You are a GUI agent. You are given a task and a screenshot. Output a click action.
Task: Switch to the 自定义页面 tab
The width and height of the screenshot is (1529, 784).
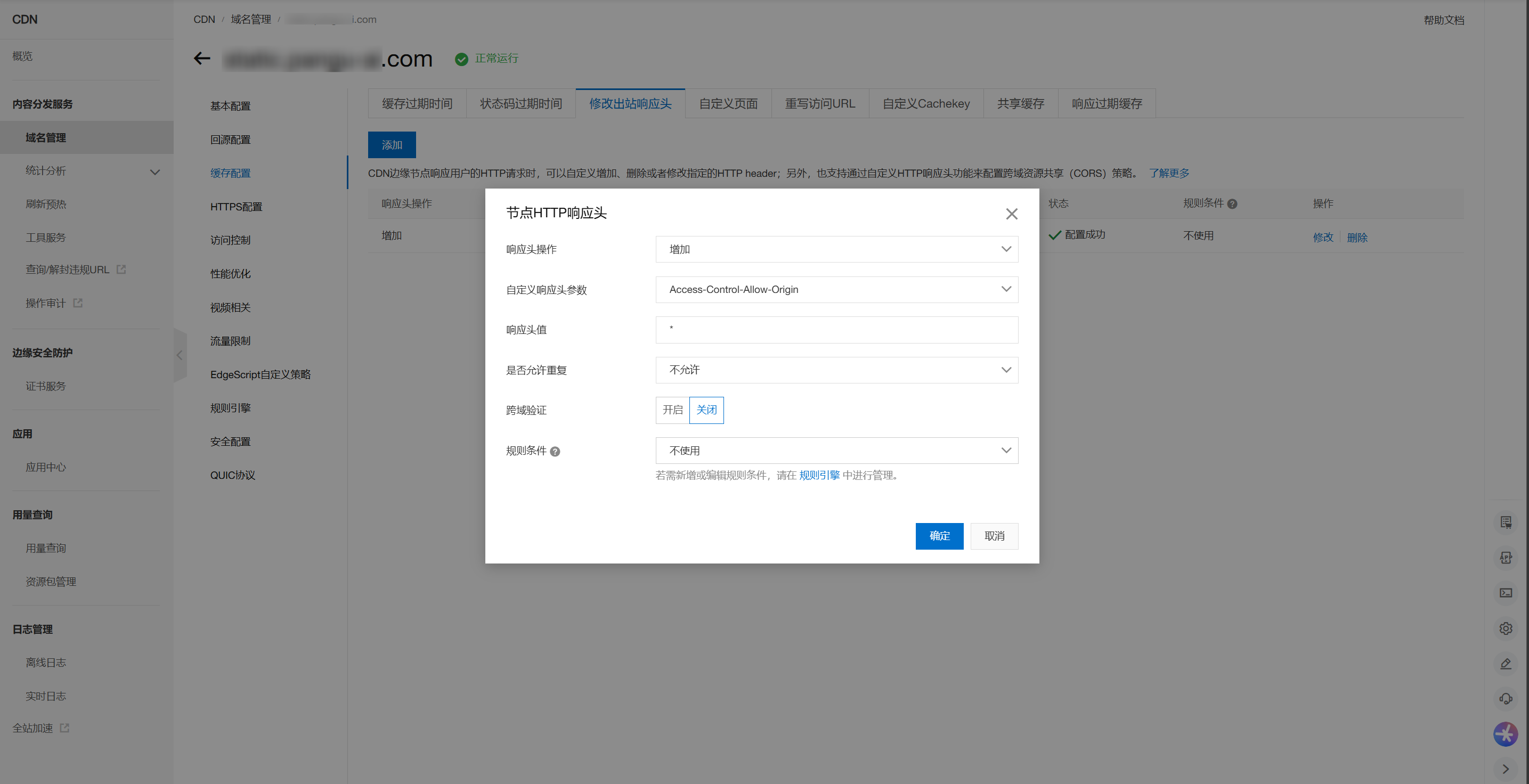728,103
